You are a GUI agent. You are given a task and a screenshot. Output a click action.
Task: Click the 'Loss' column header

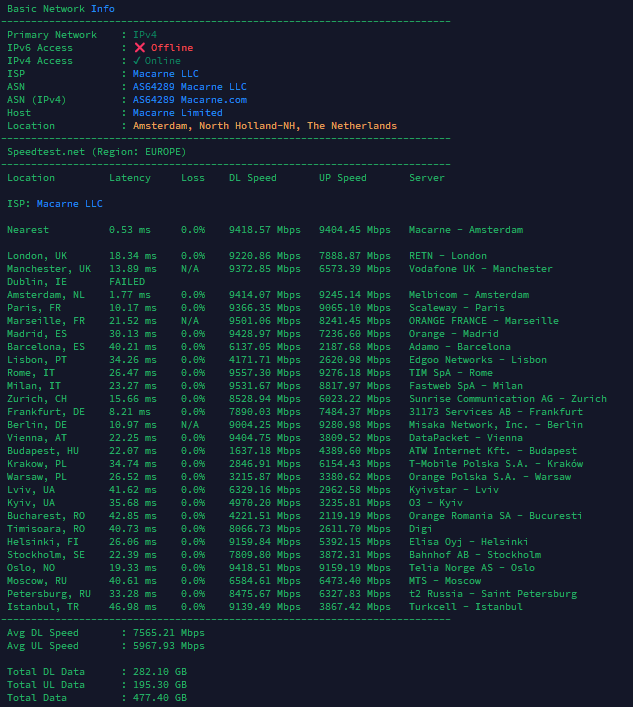pyautogui.click(x=193, y=178)
